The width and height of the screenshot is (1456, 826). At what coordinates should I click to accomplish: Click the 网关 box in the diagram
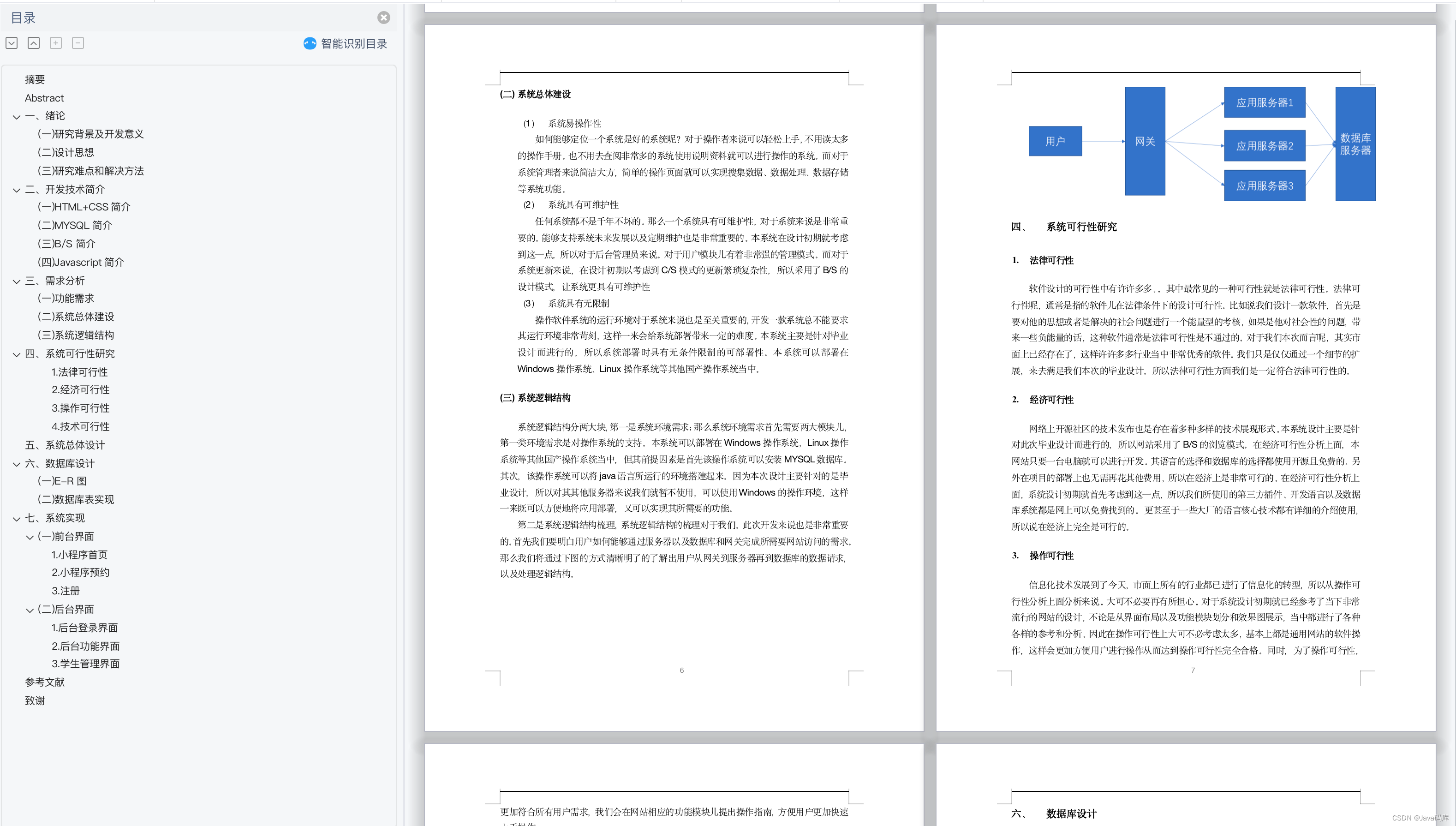[1145, 141]
